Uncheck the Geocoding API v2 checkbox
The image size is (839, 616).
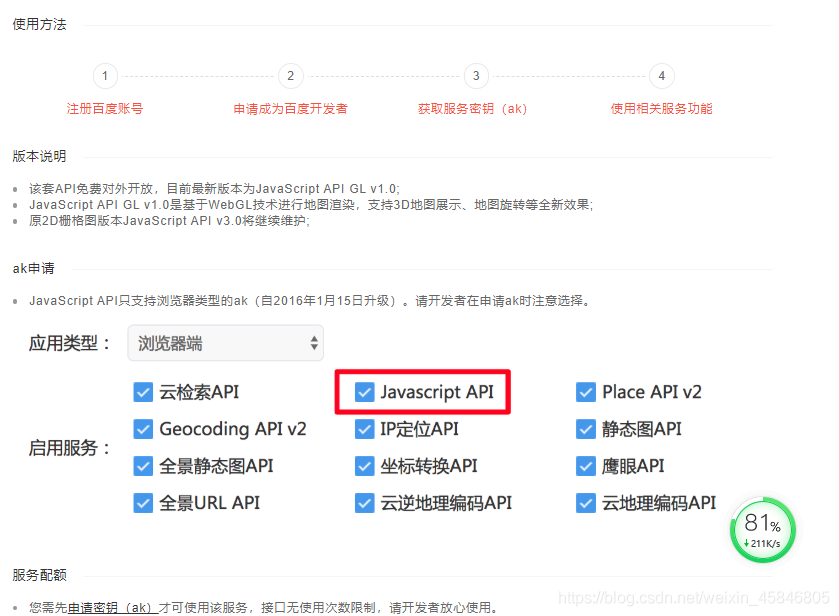point(143,429)
